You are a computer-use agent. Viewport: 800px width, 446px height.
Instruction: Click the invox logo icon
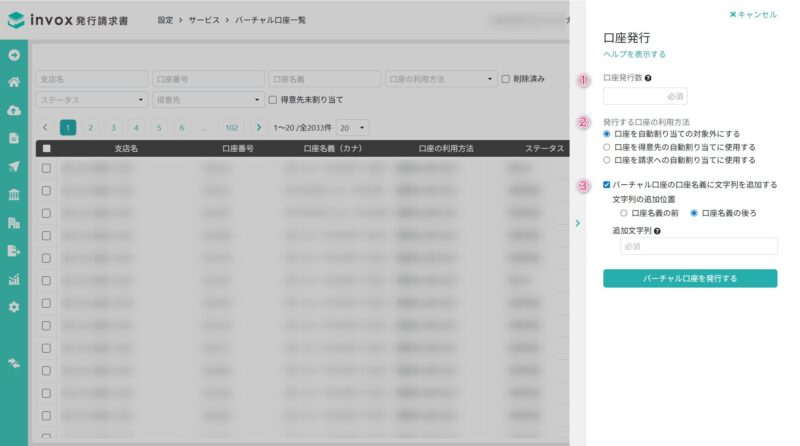pos(16,20)
